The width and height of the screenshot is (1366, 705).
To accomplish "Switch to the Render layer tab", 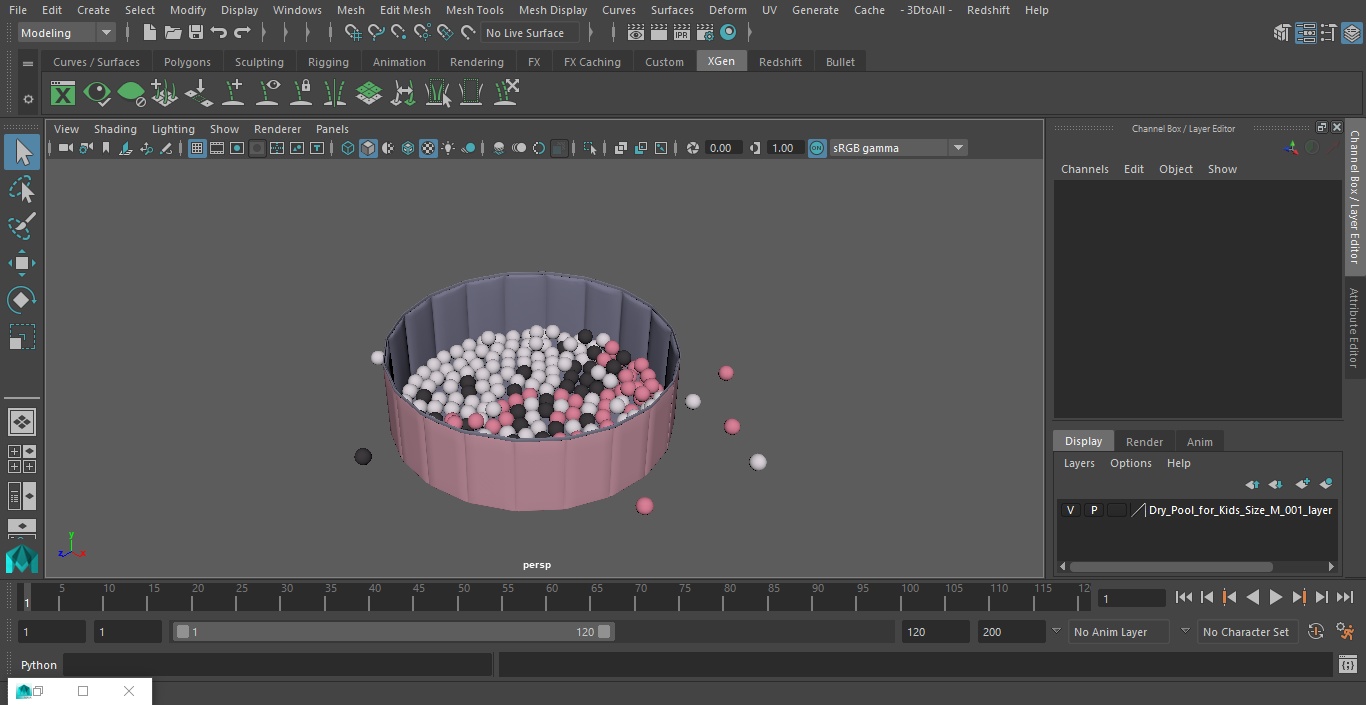I will tap(1144, 442).
